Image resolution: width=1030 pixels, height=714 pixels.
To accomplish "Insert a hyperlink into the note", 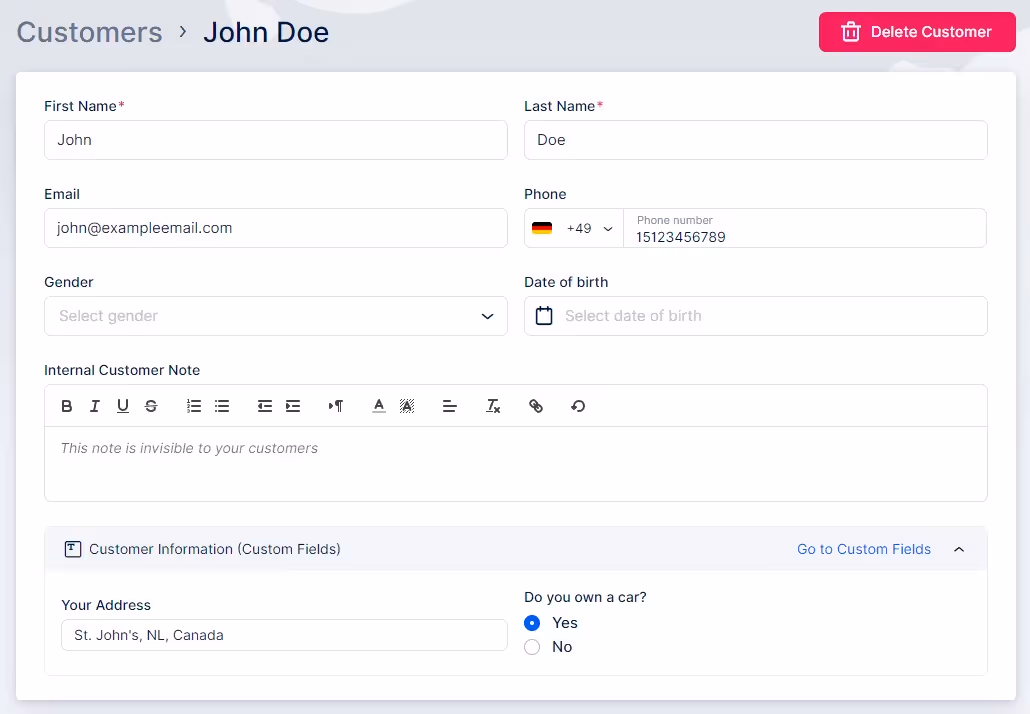I will tap(536, 406).
